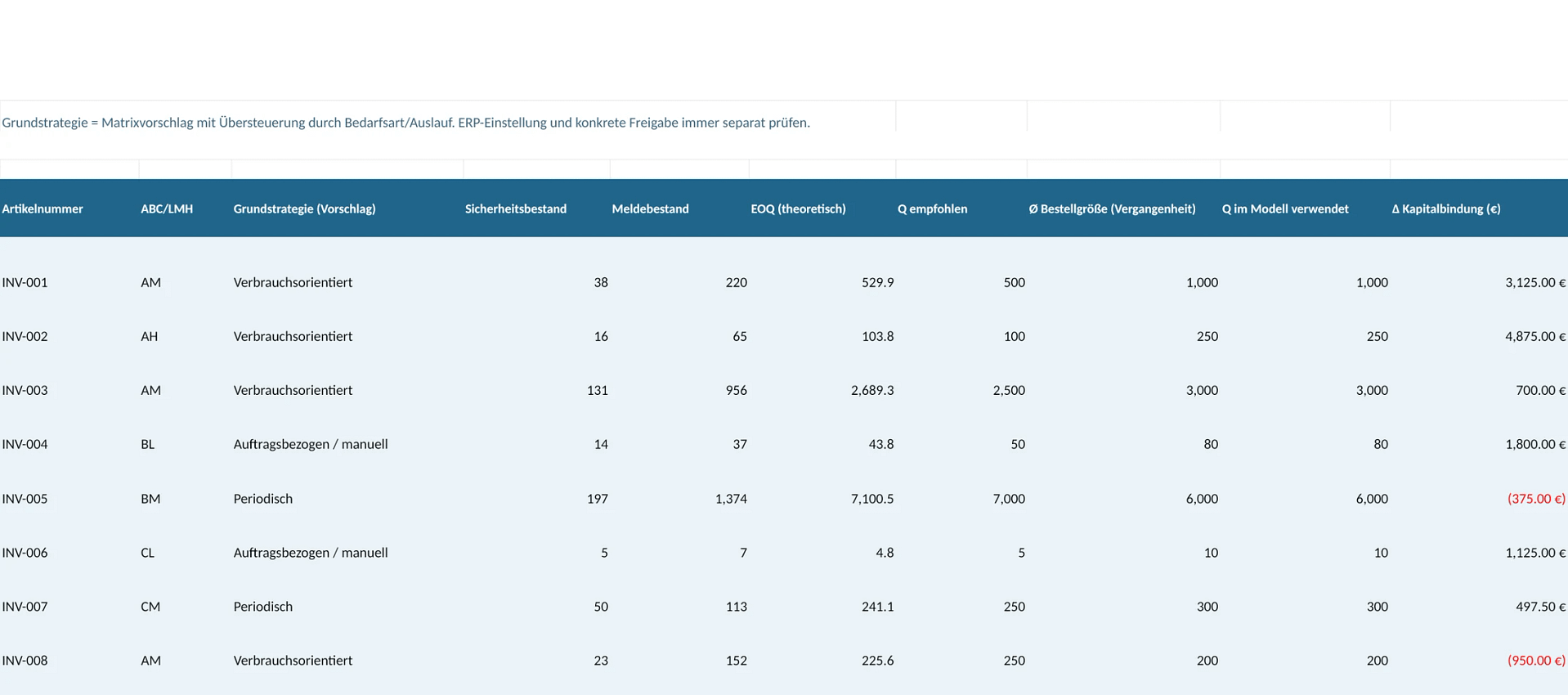The height and width of the screenshot is (695, 1568).
Task: Select the Kapitalbindung value 4,875.00 €
Action: coord(1535,336)
